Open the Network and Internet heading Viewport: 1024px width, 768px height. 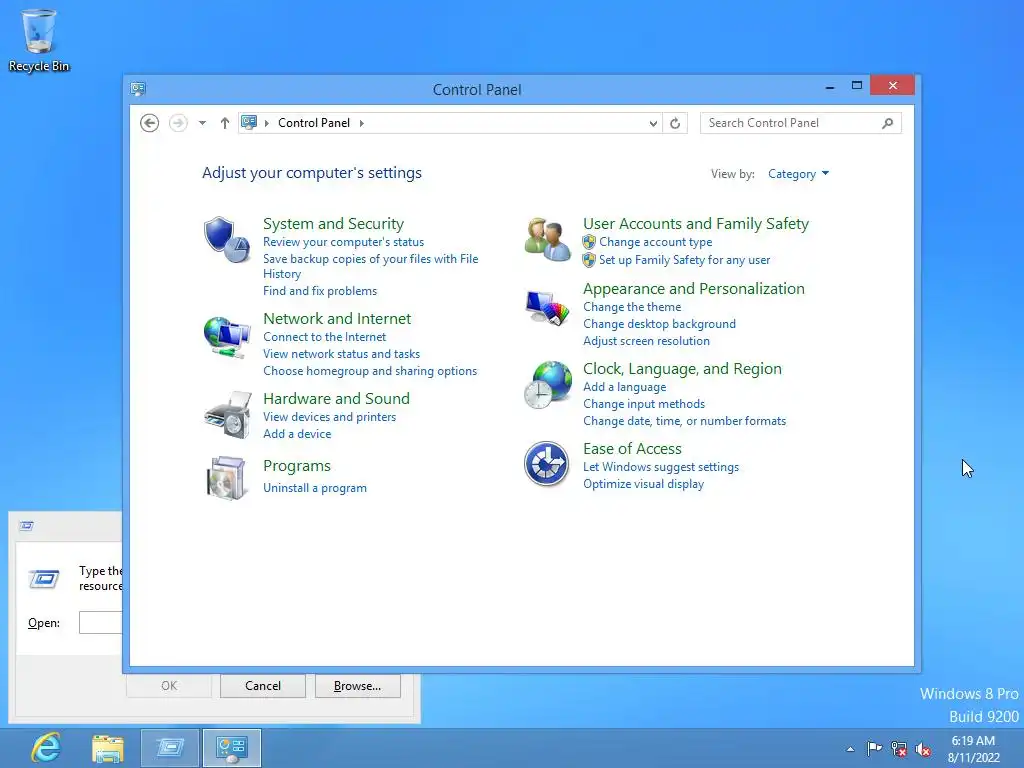[337, 318]
